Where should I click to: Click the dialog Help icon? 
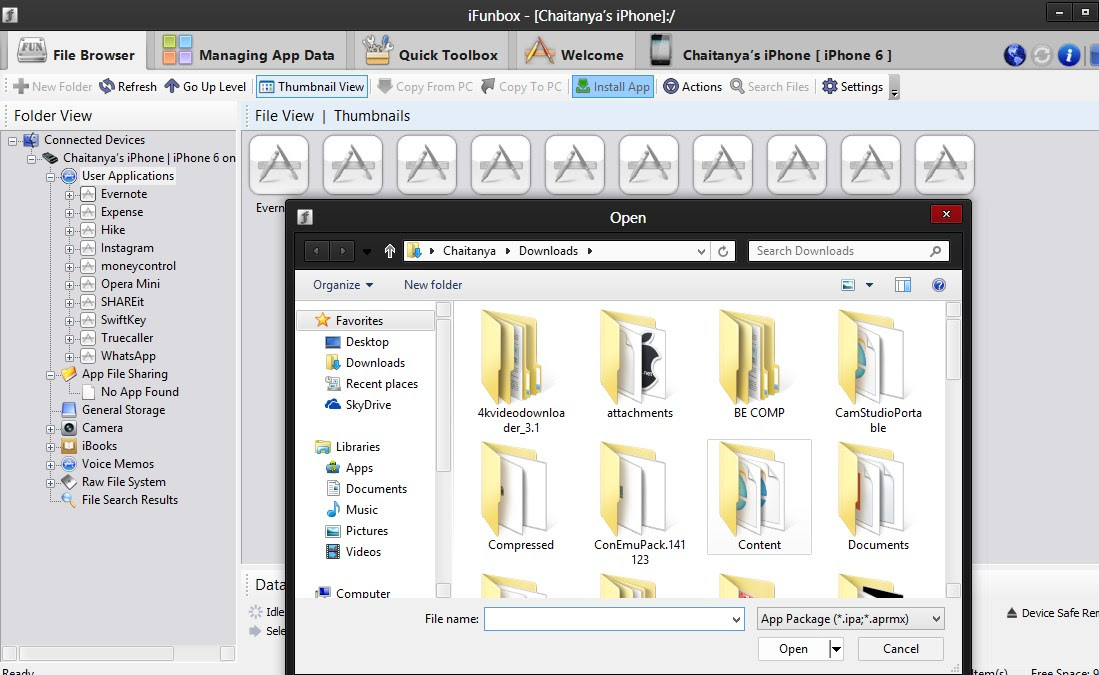pyautogui.click(x=938, y=285)
